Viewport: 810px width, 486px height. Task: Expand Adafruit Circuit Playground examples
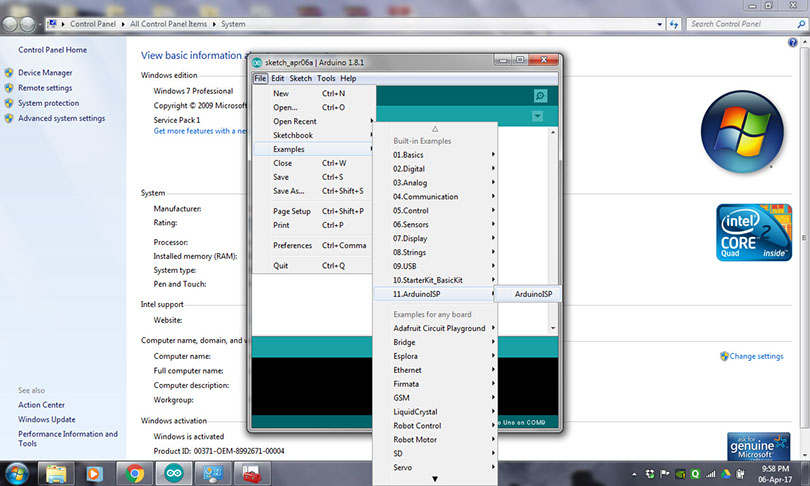click(435, 328)
